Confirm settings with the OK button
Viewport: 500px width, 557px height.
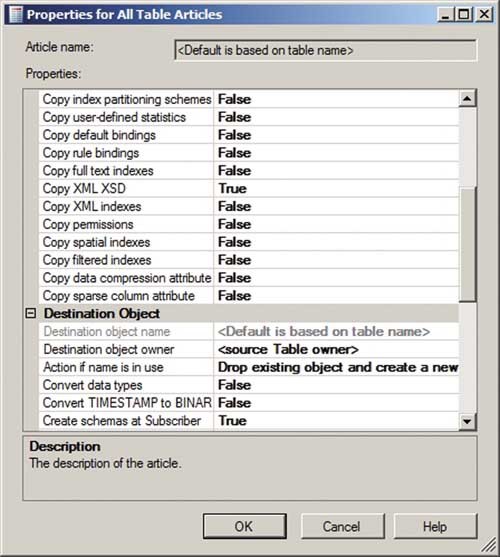(x=245, y=526)
